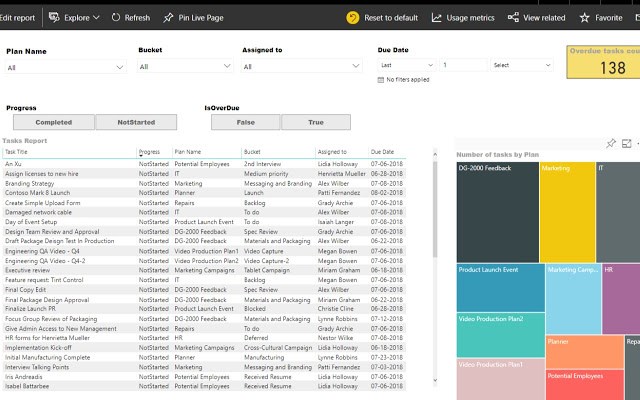Viewport: 640px width, 400px height.
Task: Click the Due Date number input field
Action: coord(463,65)
